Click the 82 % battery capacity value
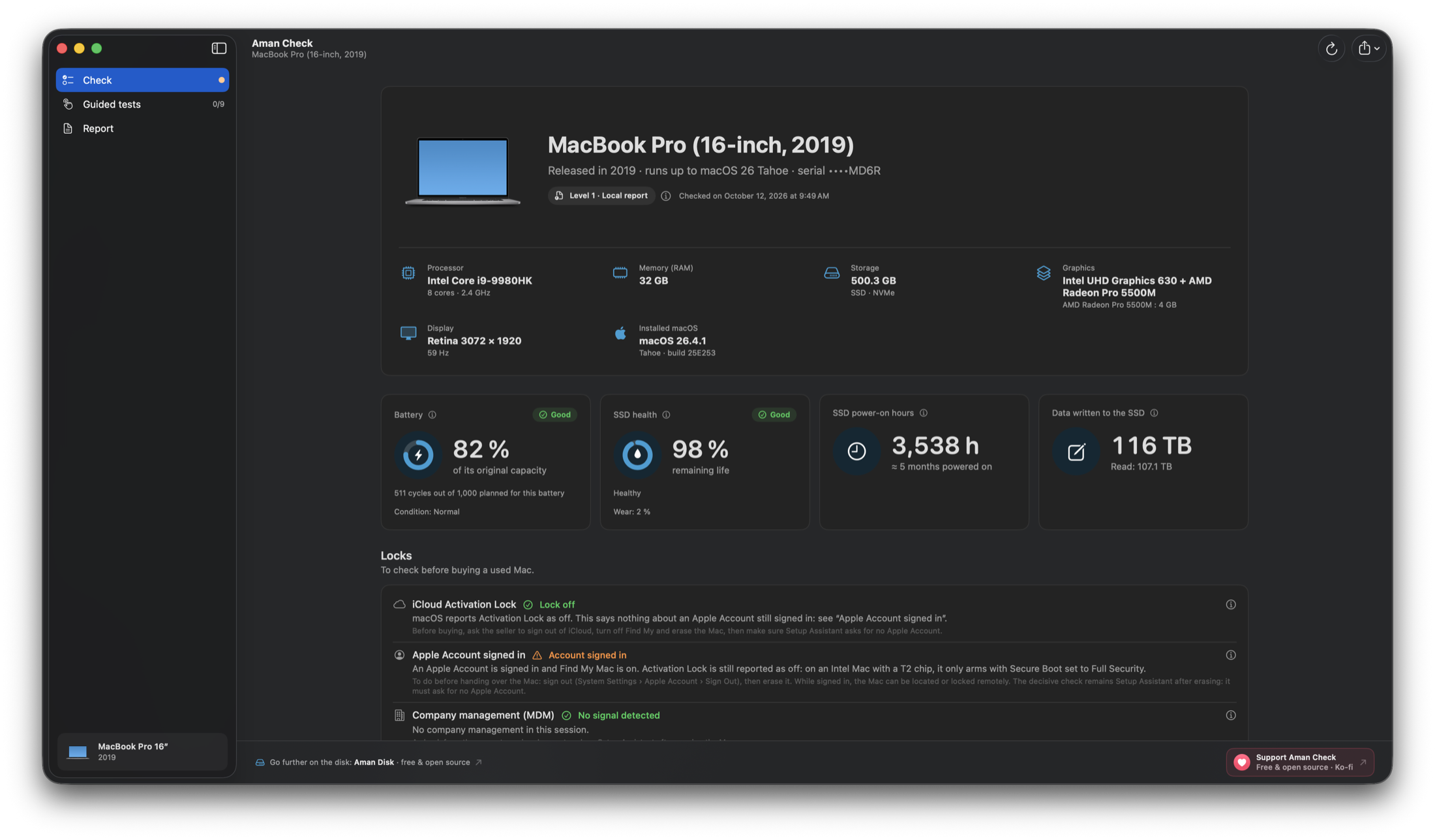Image resolution: width=1435 pixels, height=840 pixels. pos(481,449)
